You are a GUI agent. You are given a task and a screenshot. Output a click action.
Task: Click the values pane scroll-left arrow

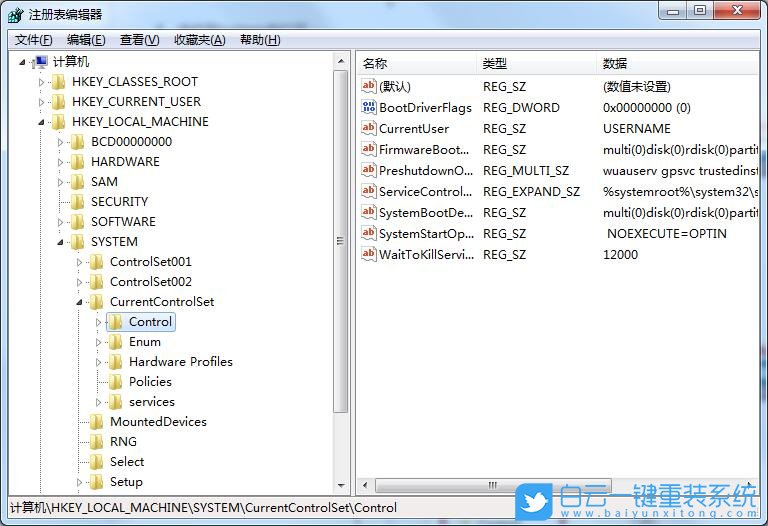point(365,485)
